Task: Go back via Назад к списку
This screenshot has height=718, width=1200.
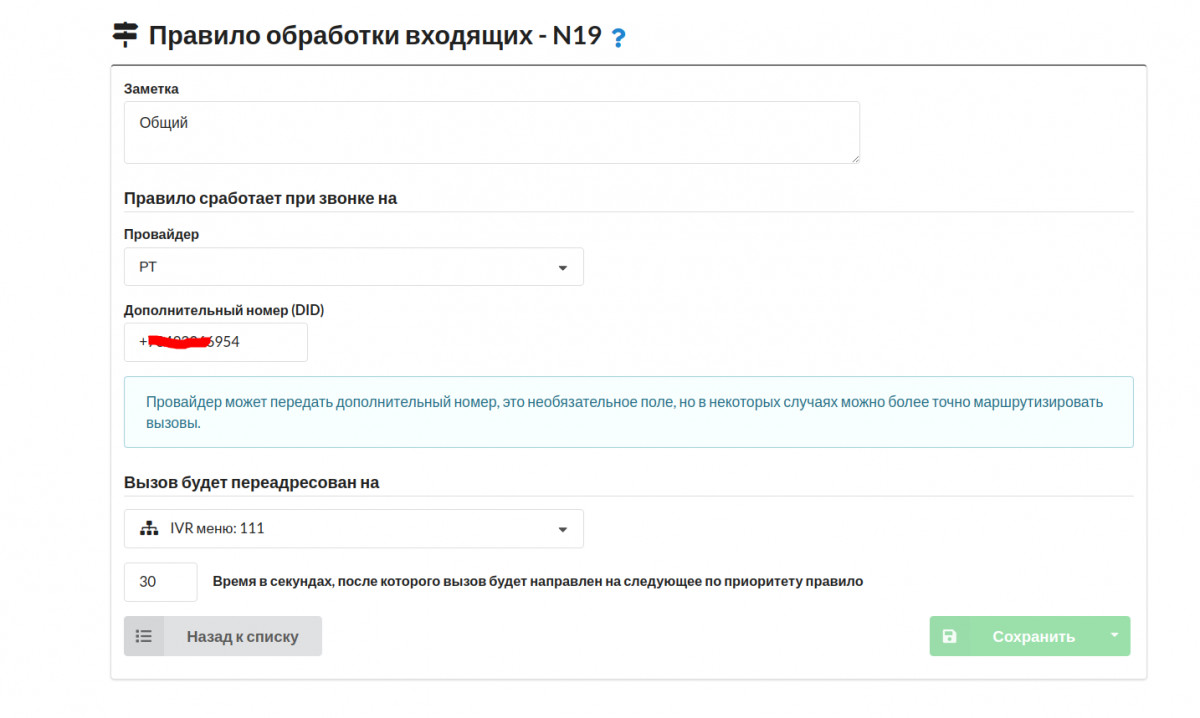Action: click(x=242, y=636)
